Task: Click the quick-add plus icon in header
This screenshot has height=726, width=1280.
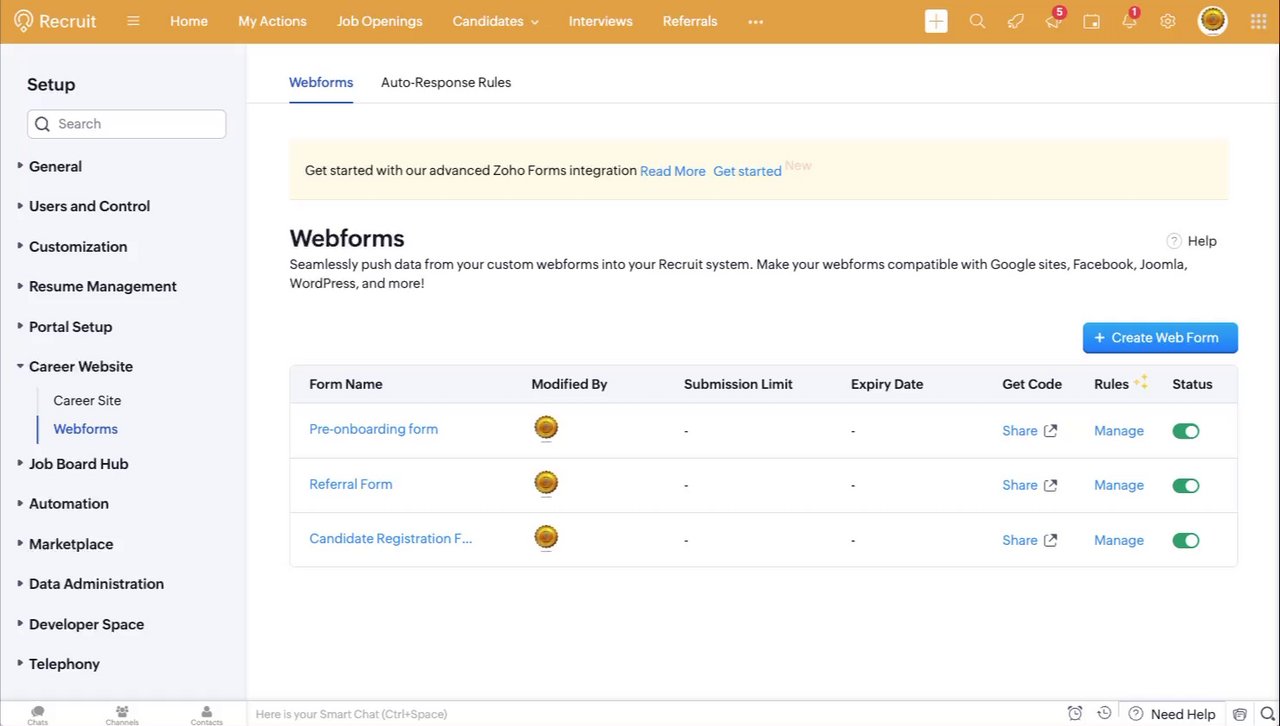Action: pyautogui.click(x=936, y=21)
